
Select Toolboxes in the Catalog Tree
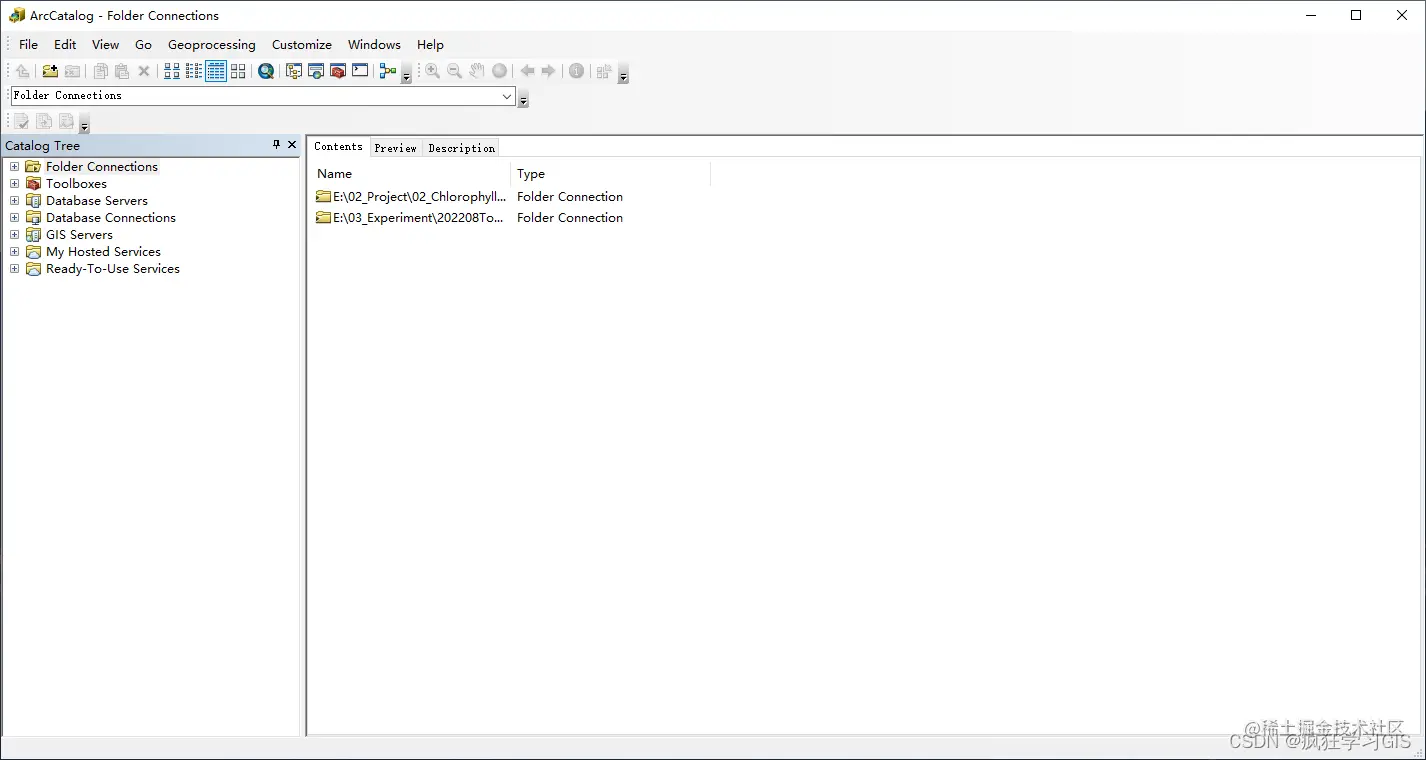76,184
